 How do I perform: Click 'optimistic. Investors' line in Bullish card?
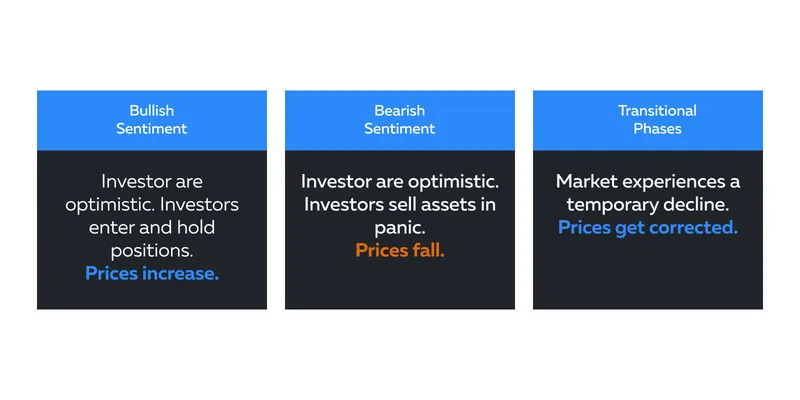(152, 205)
